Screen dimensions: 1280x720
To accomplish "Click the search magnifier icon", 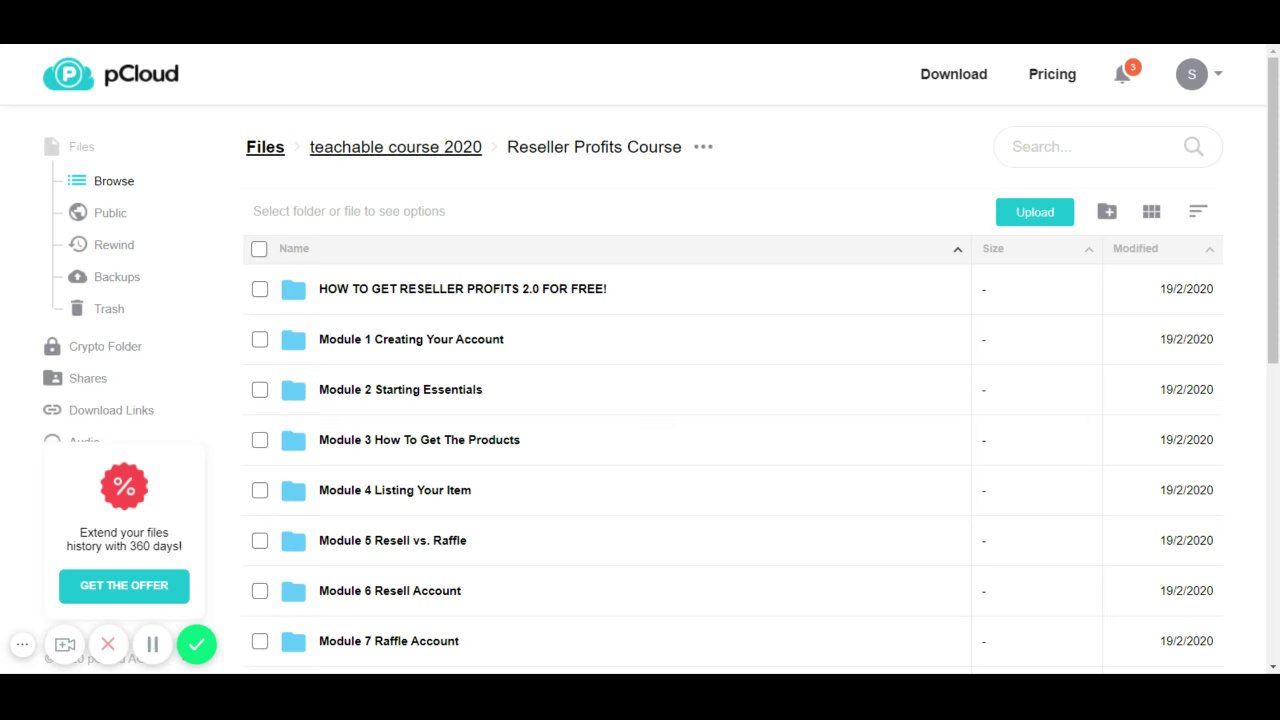I will pos(1193,147).
